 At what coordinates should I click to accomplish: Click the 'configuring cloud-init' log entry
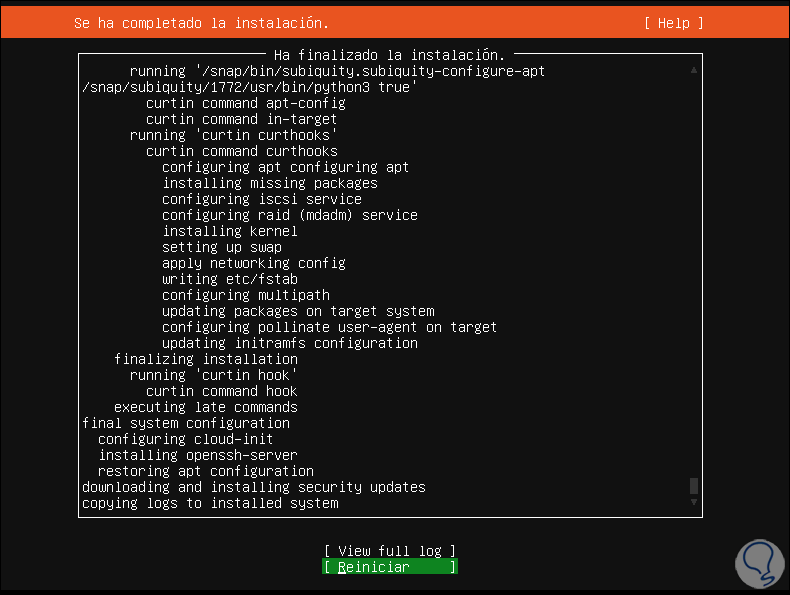[185, 439]
